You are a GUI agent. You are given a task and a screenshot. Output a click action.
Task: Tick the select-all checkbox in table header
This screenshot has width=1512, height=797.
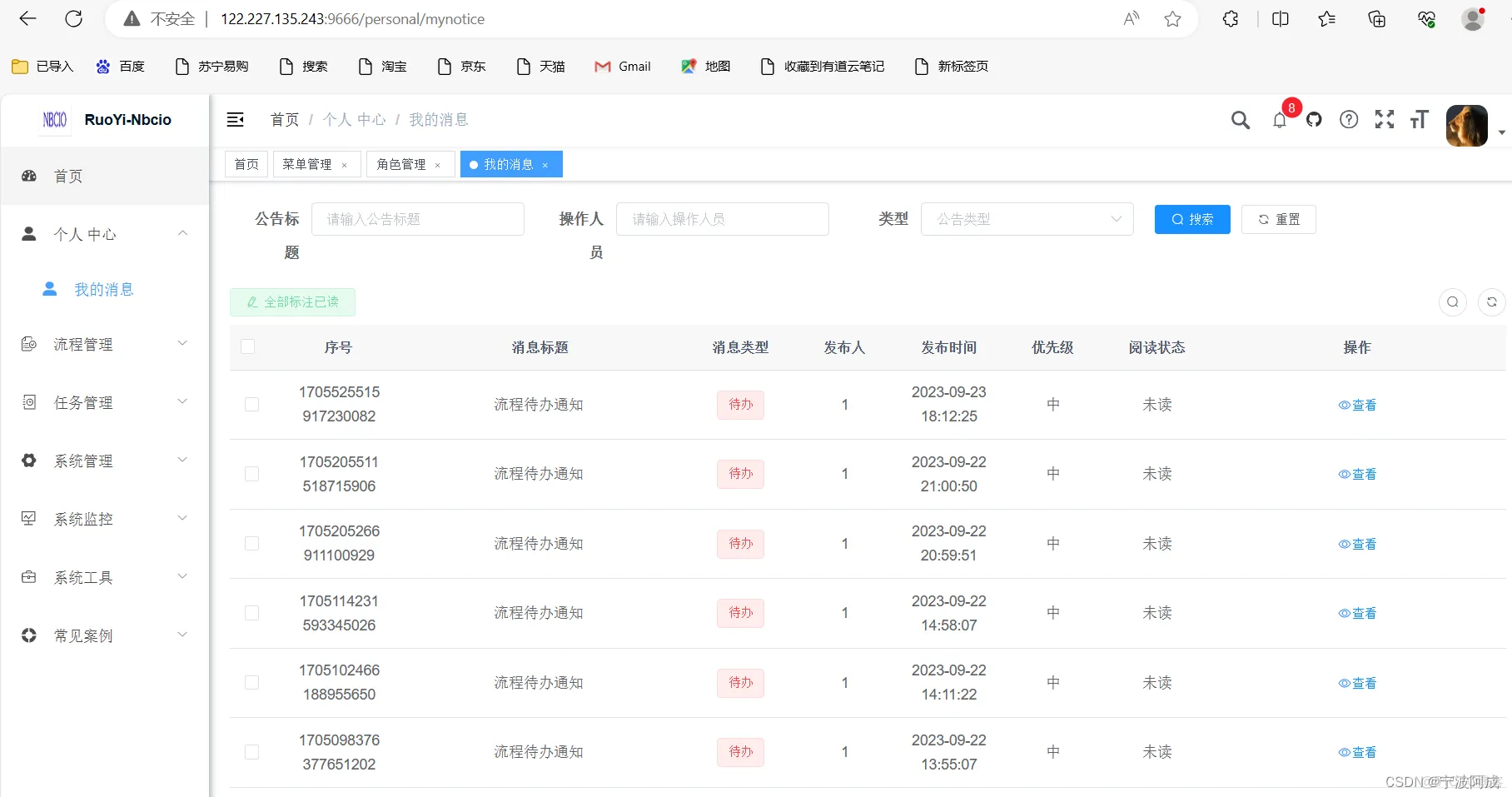coord(248,346)
